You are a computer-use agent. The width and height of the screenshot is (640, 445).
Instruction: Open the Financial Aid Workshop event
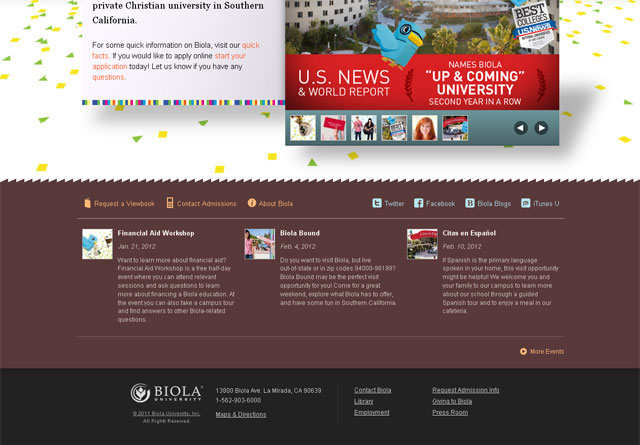[155, 233]
